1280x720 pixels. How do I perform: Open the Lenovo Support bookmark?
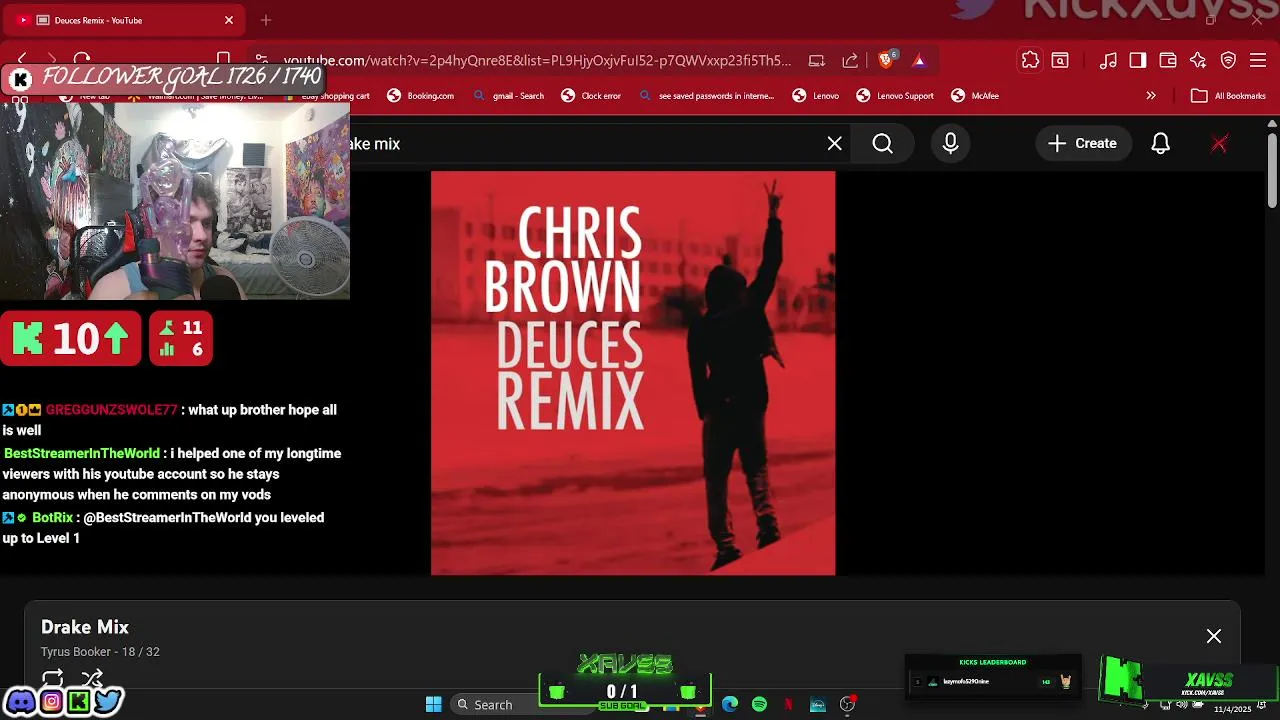point(895,96)
